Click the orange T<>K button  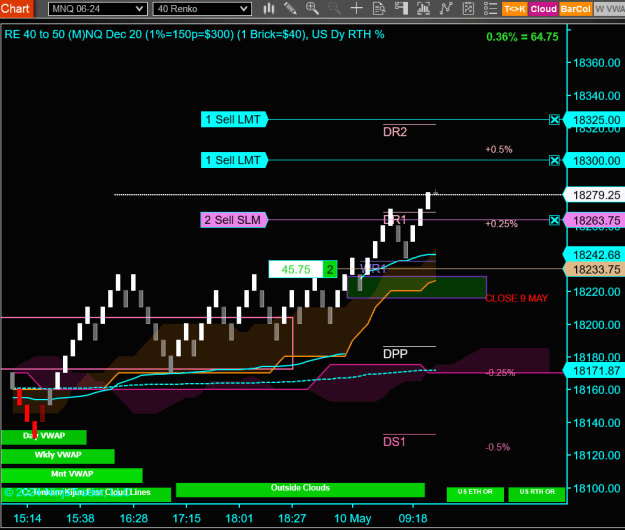[515, 9]
